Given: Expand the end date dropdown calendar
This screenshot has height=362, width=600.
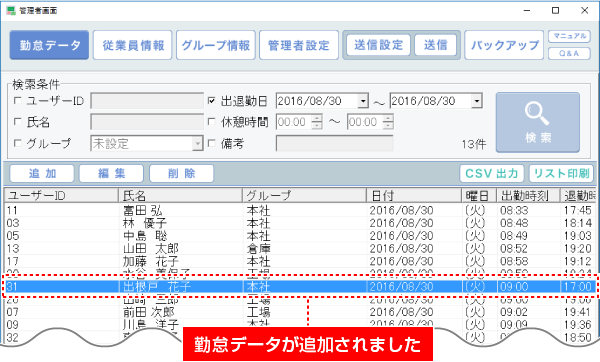Looking at the screenshot, I should [476, 101].
